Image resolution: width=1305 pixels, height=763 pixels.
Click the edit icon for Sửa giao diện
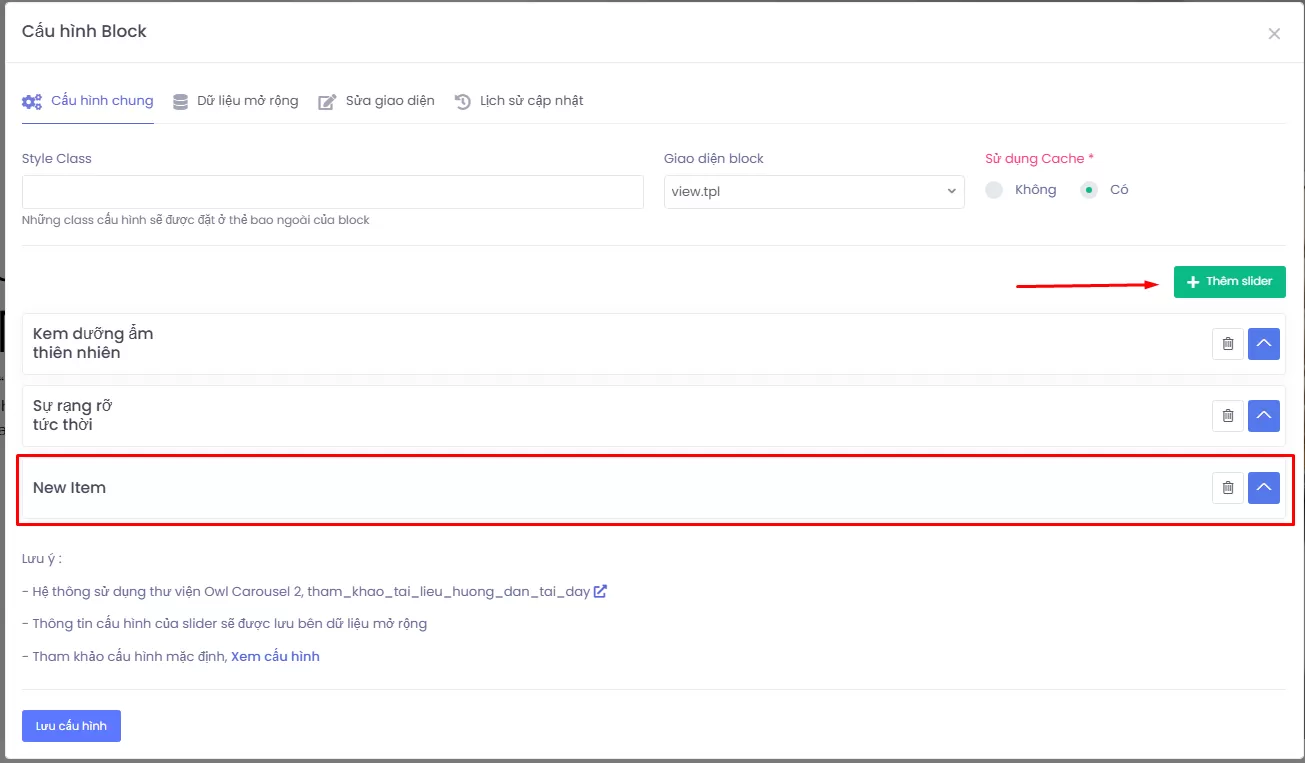click(x=327, y=102)
